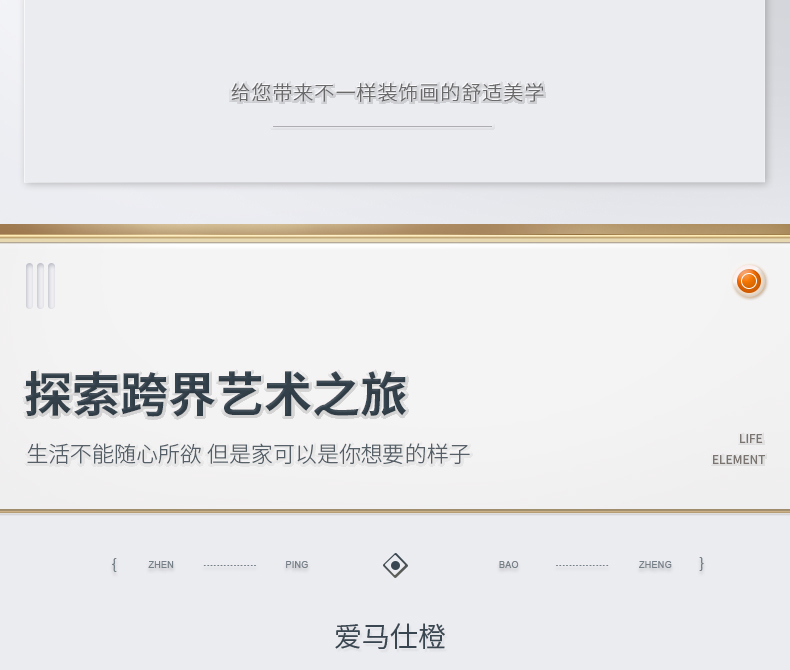Click the right curly brace symbol

pos(701,563)
